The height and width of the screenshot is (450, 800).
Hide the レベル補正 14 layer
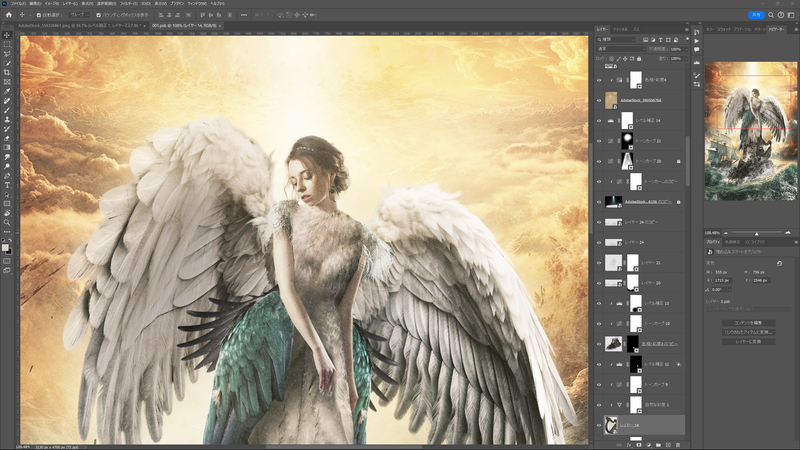click(x=599, y=120)
